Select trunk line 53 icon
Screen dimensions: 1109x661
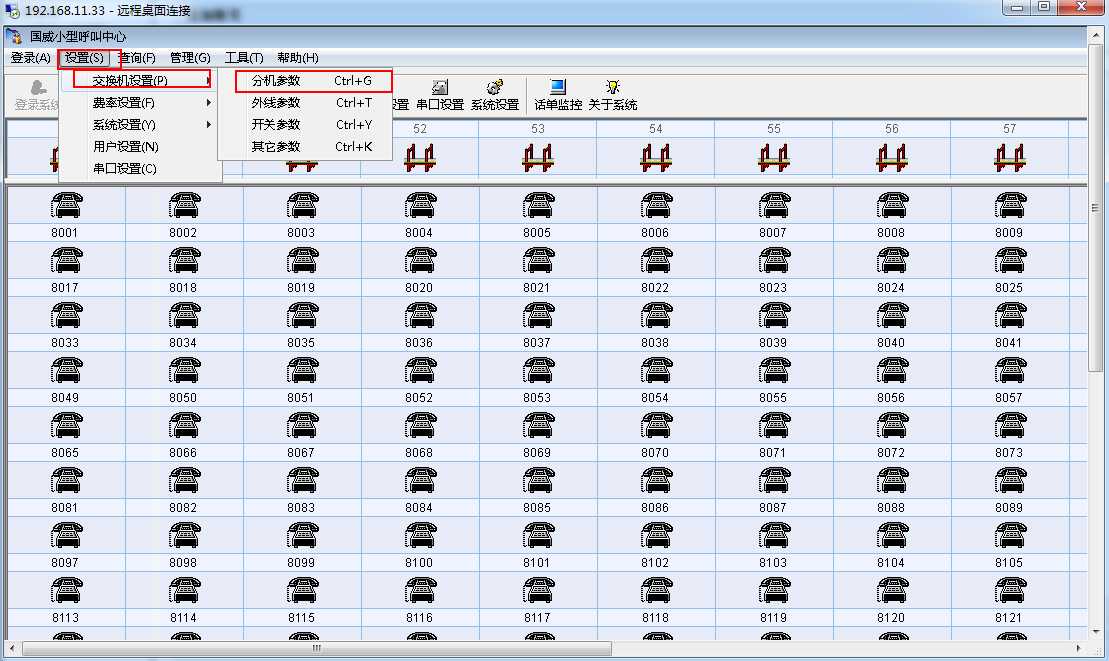coord(538,158)
